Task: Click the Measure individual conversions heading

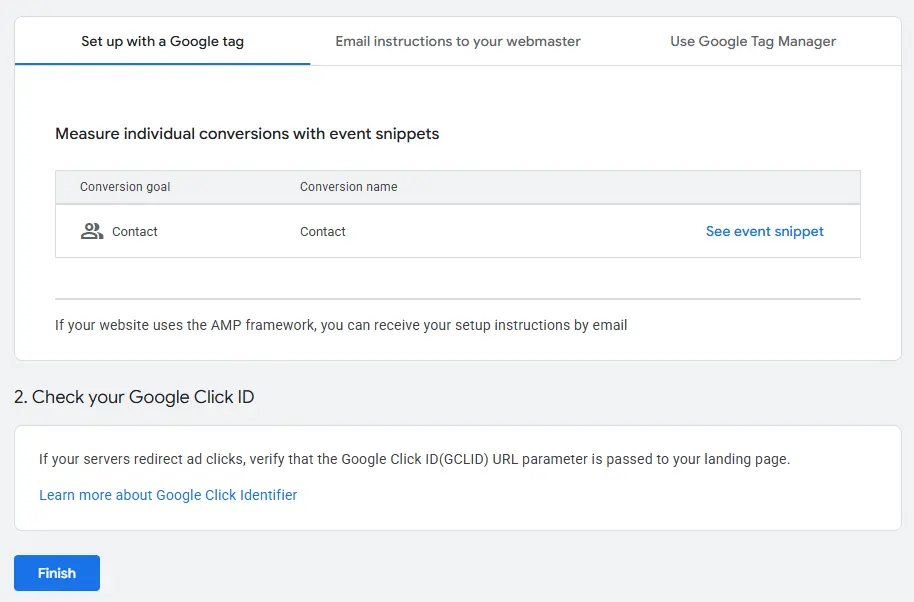Action: 247,133
